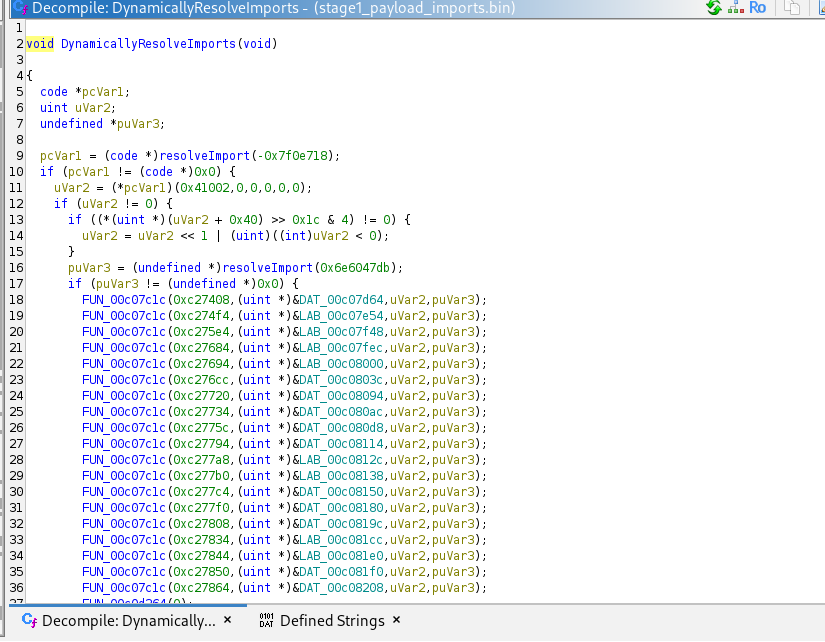Select address 0xc27734
The image size is (825, 642).
[202, 412]
